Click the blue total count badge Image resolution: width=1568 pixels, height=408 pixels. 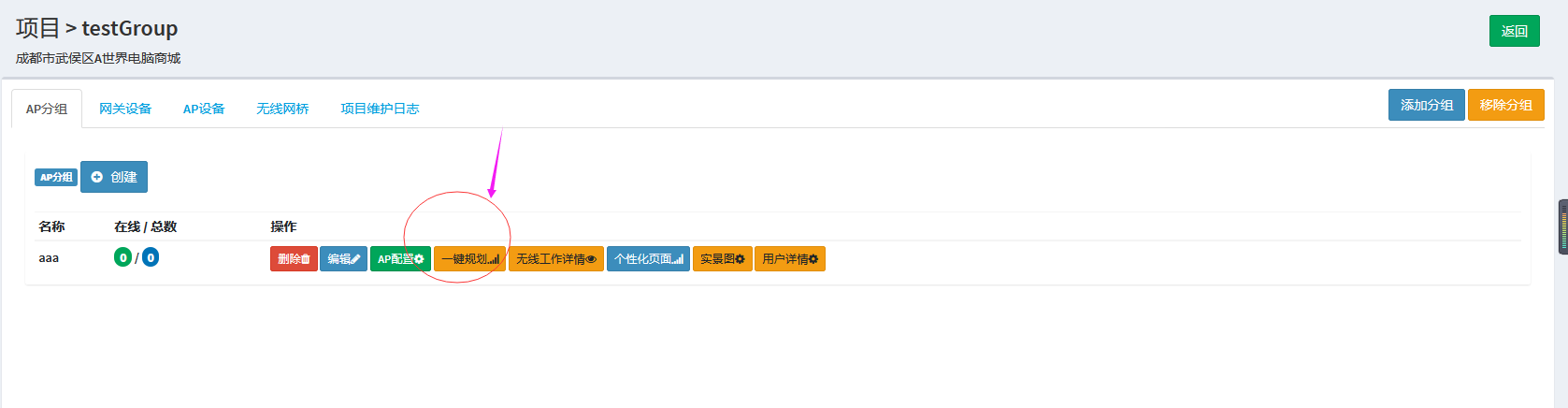[x=150, y=257]
